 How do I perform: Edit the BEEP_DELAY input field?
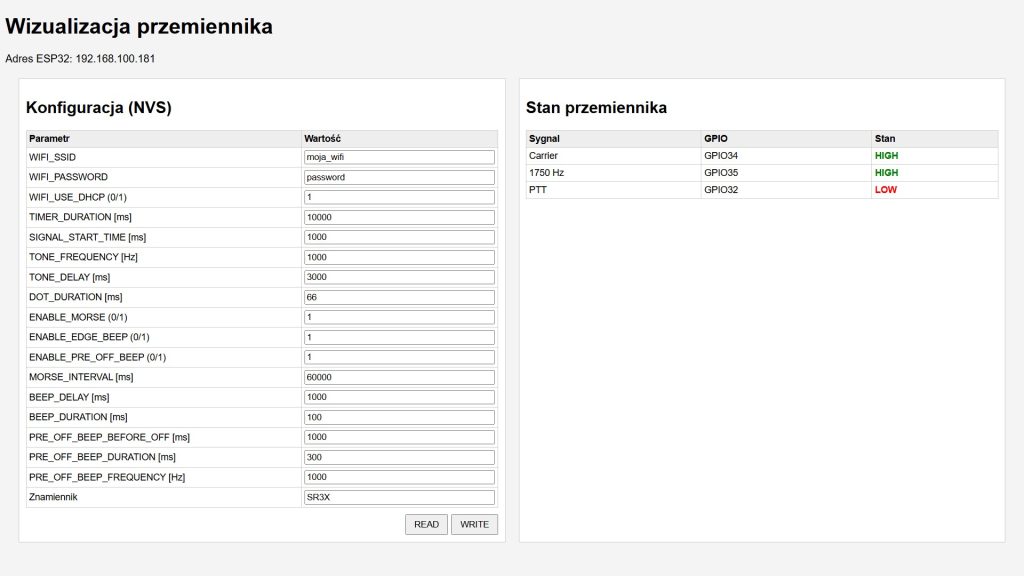pyautogui.click(x=399, y=397)
